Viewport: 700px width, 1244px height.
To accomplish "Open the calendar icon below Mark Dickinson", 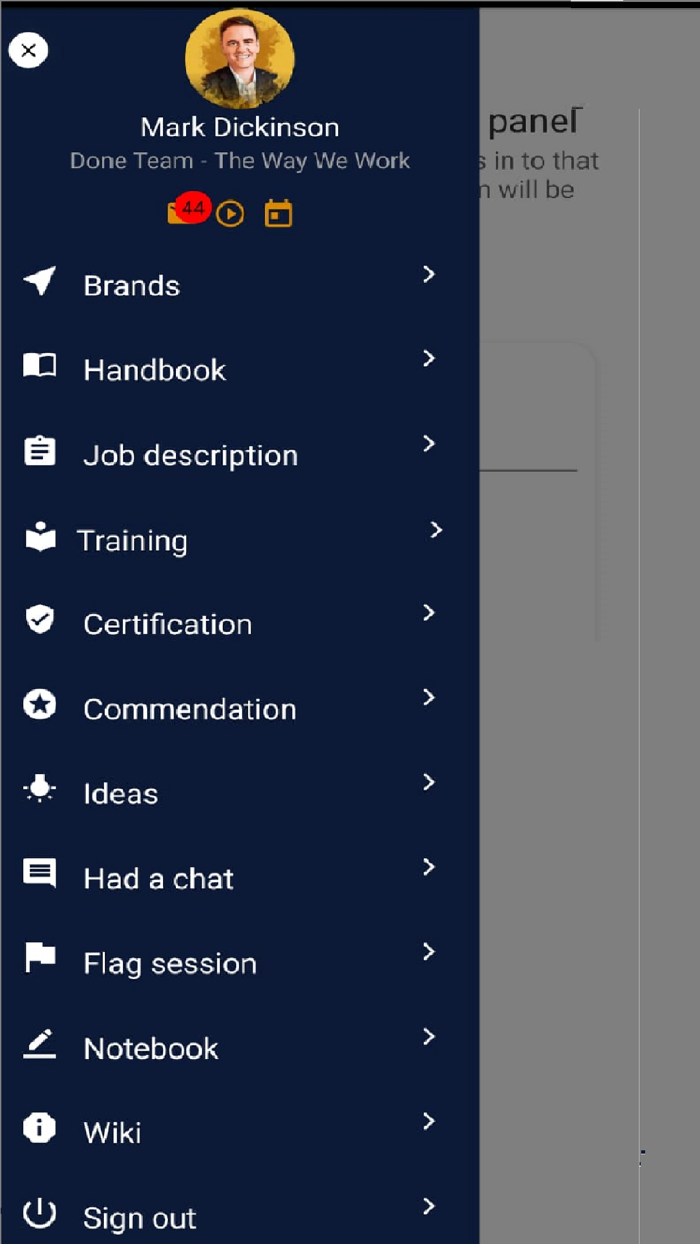I will 278,213.
